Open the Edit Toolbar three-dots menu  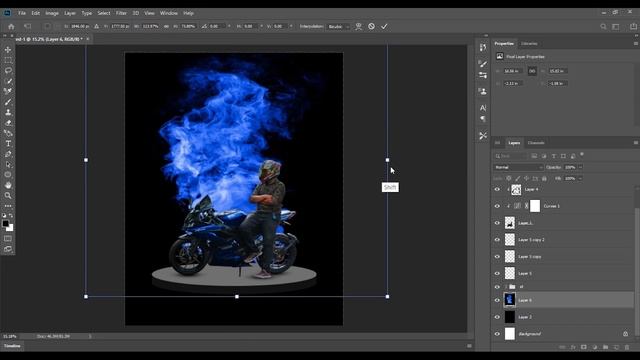8,206
